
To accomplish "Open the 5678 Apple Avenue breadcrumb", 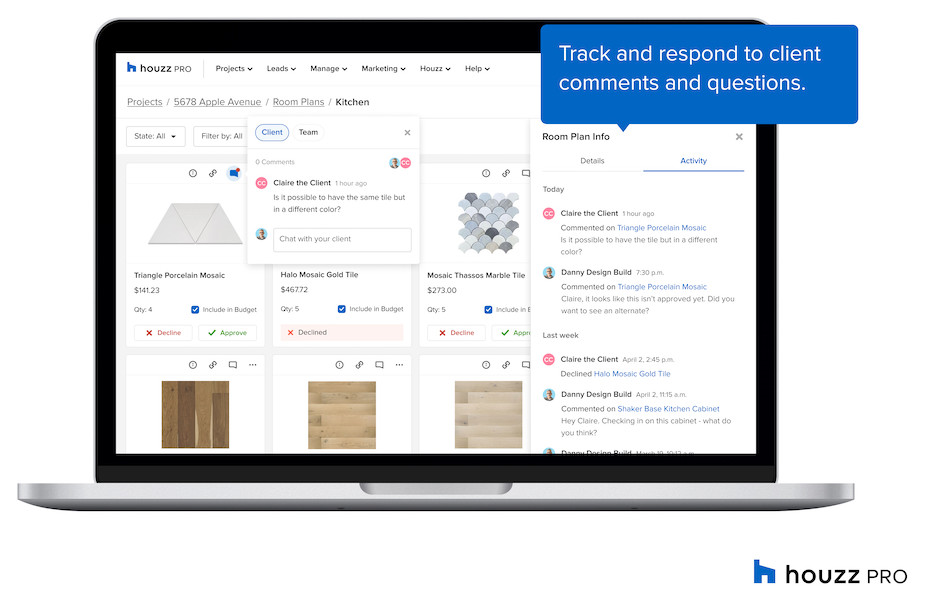I will (x=217, y=102).
